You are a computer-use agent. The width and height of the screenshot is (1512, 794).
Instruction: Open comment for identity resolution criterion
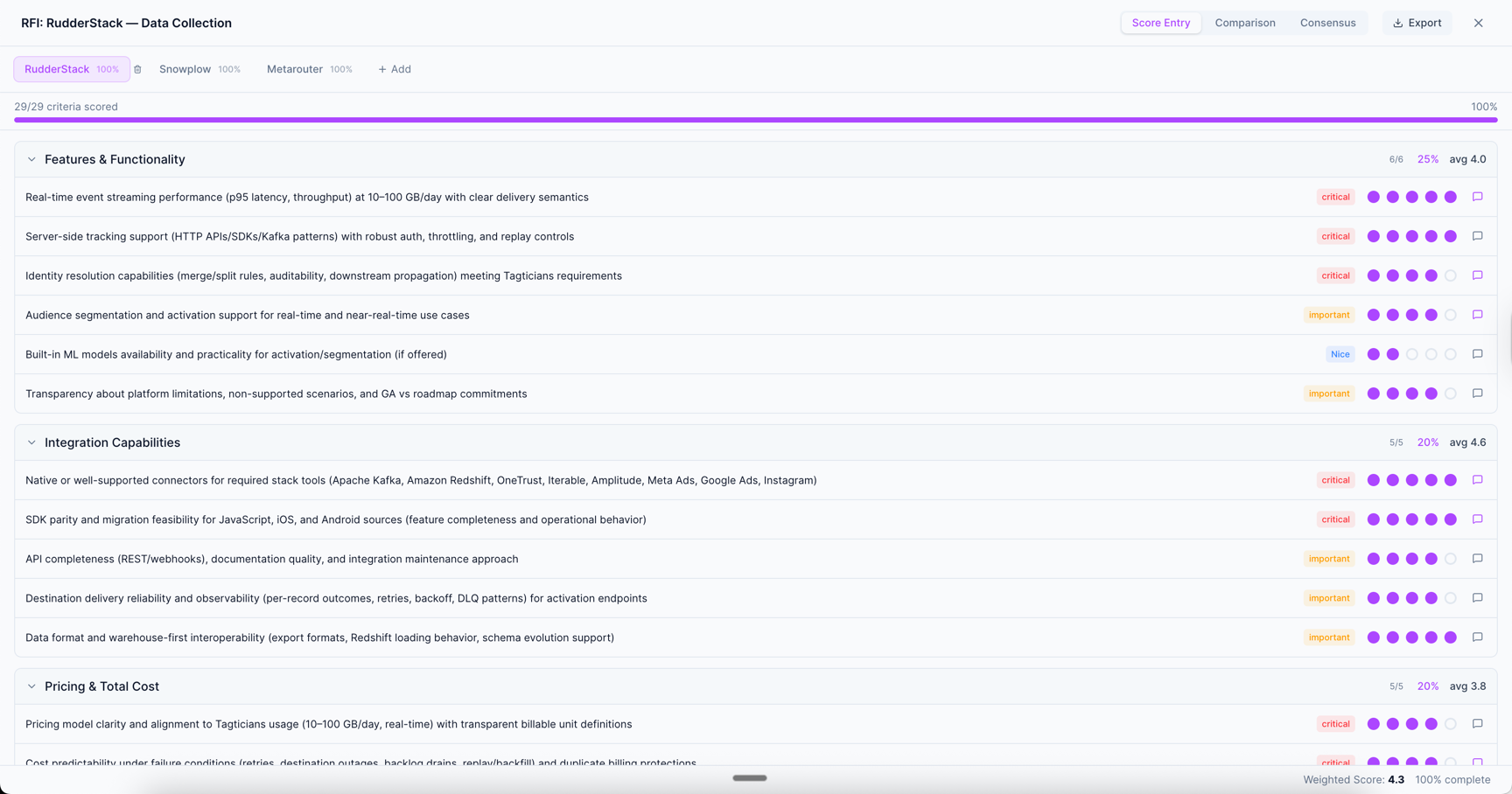[x=1477, y=275]
